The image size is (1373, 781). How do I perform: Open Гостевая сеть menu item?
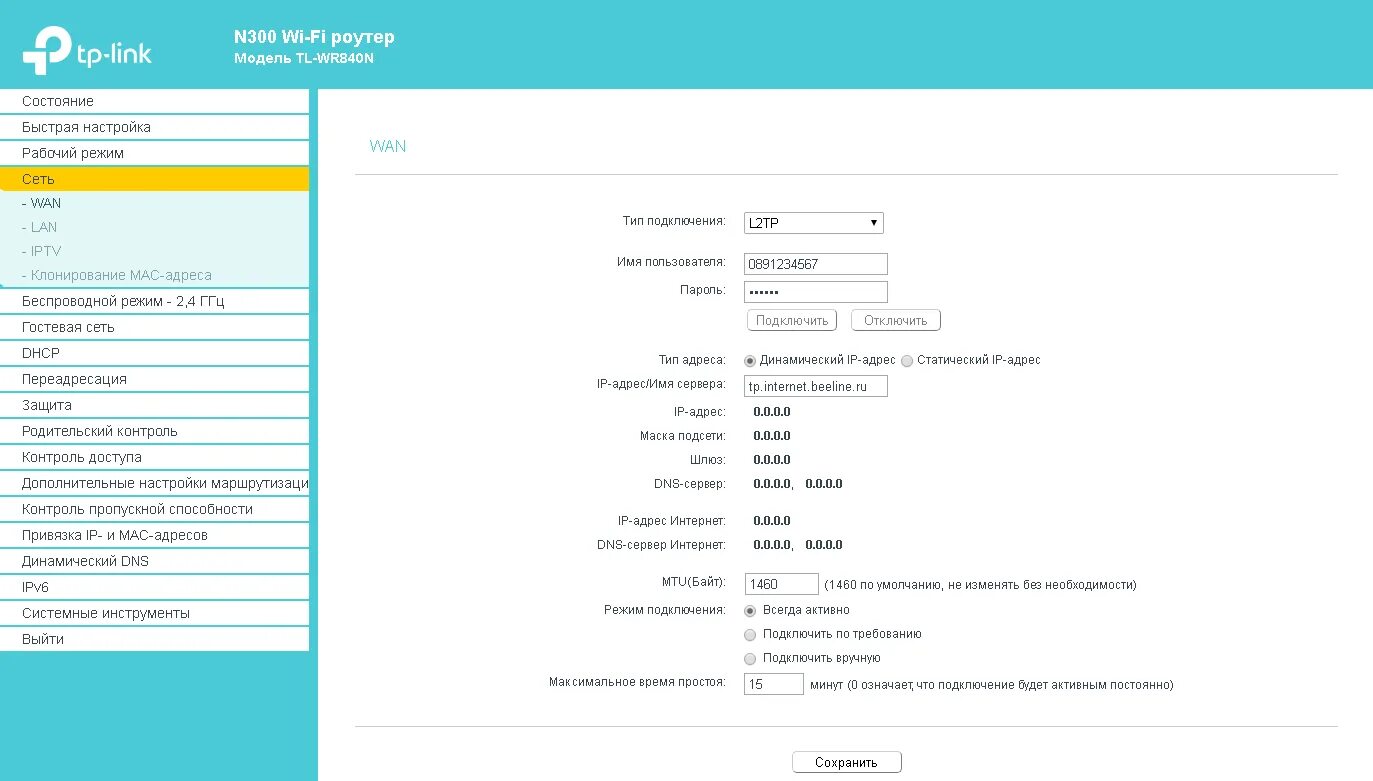click(x=154, y=327)
